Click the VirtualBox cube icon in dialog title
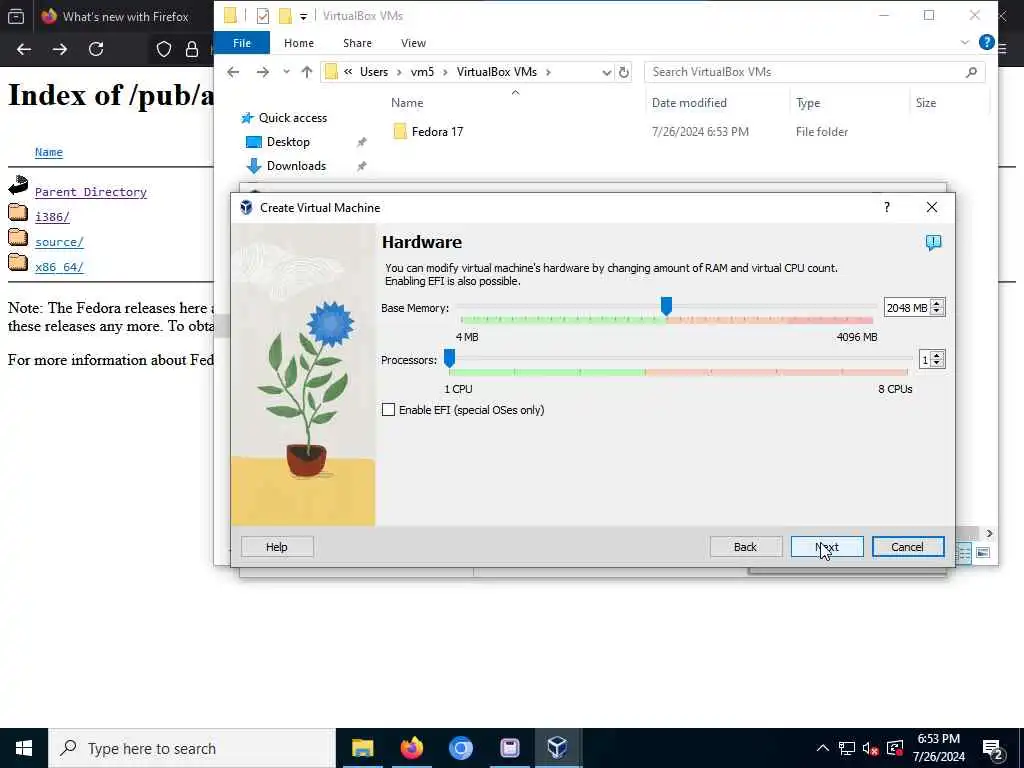The height and width of the screenshot is (768, 1024). 246,208
